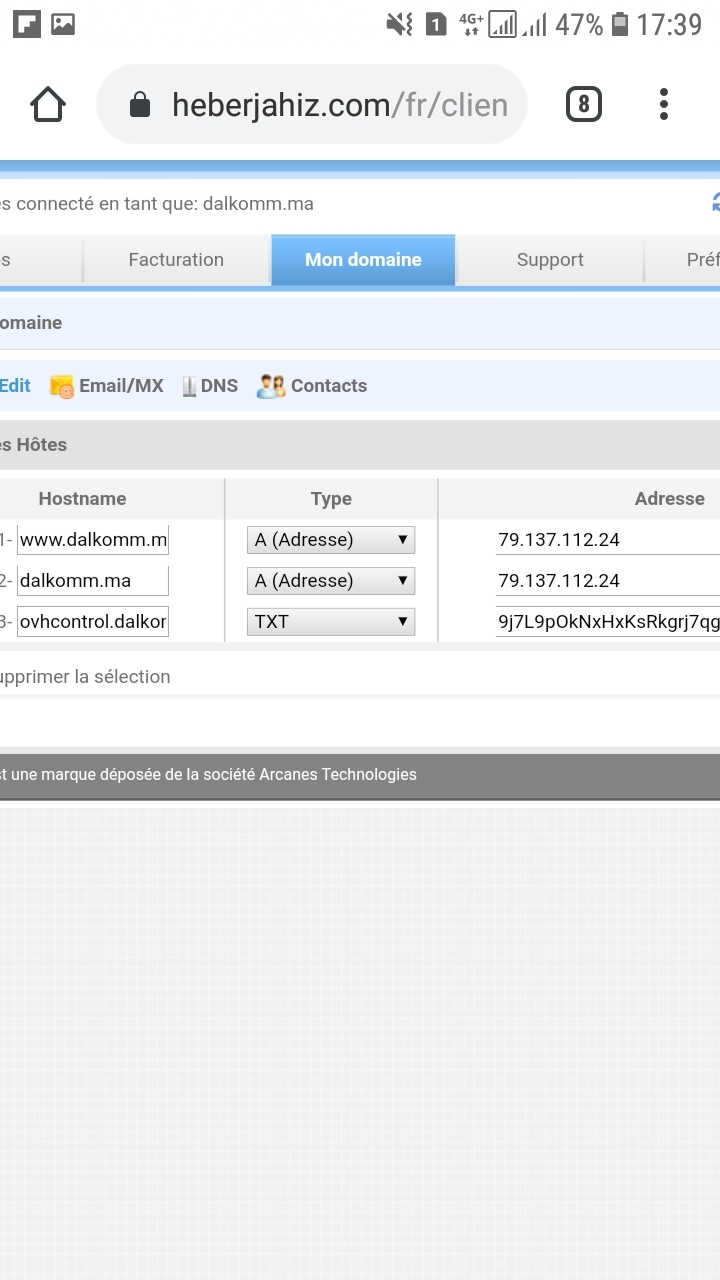Tap the padlock icon in address bar
720x1280 pixels.
coord(140,105)
